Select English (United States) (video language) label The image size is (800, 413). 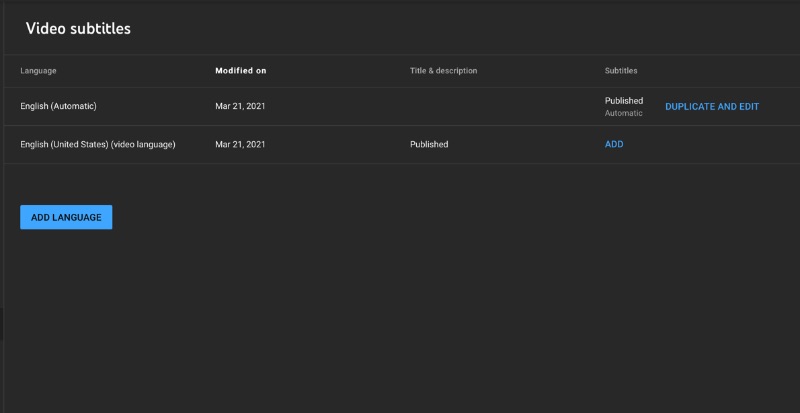pos(97,144)
